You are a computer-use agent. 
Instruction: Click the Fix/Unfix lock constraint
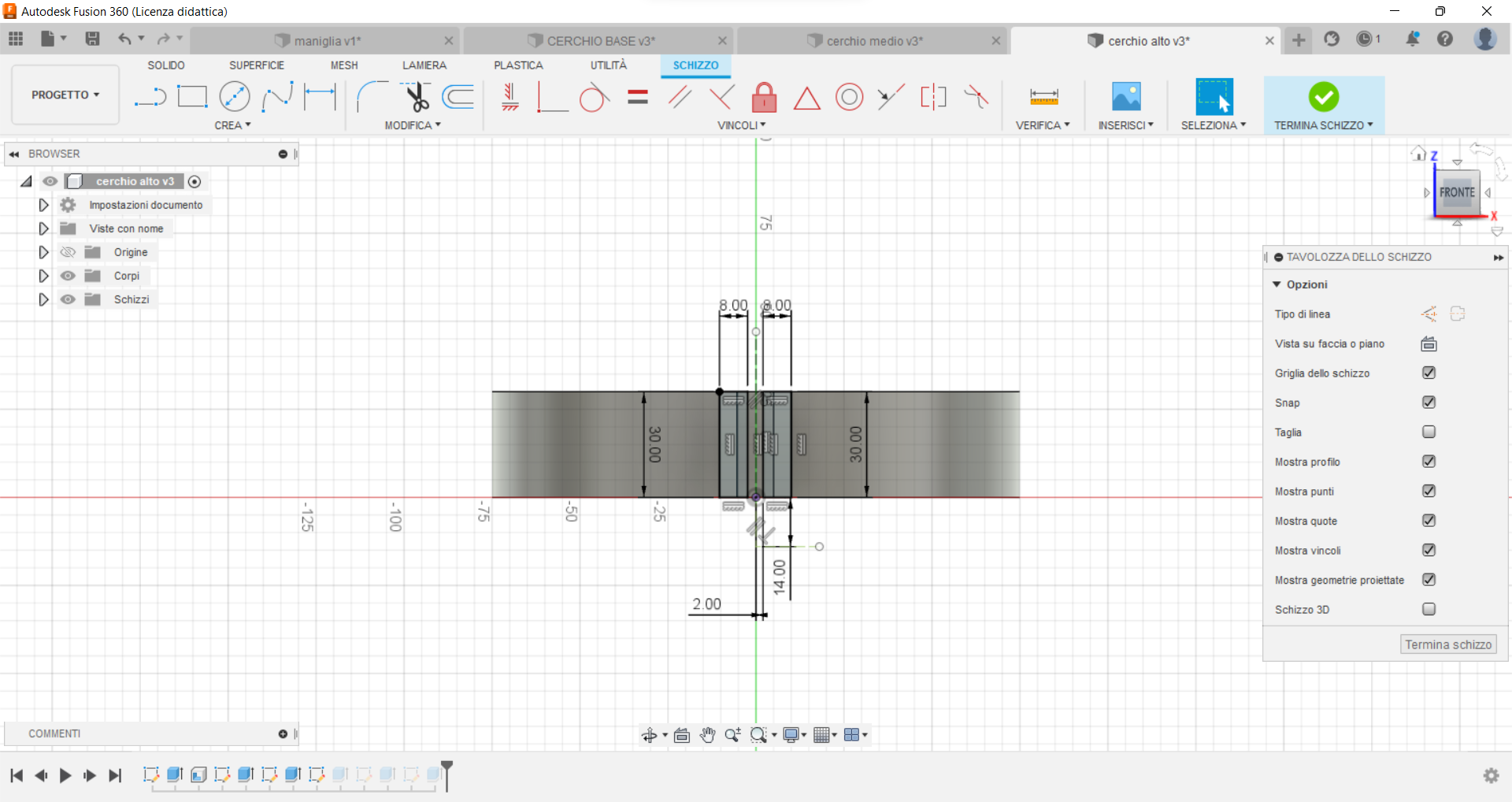764,97
